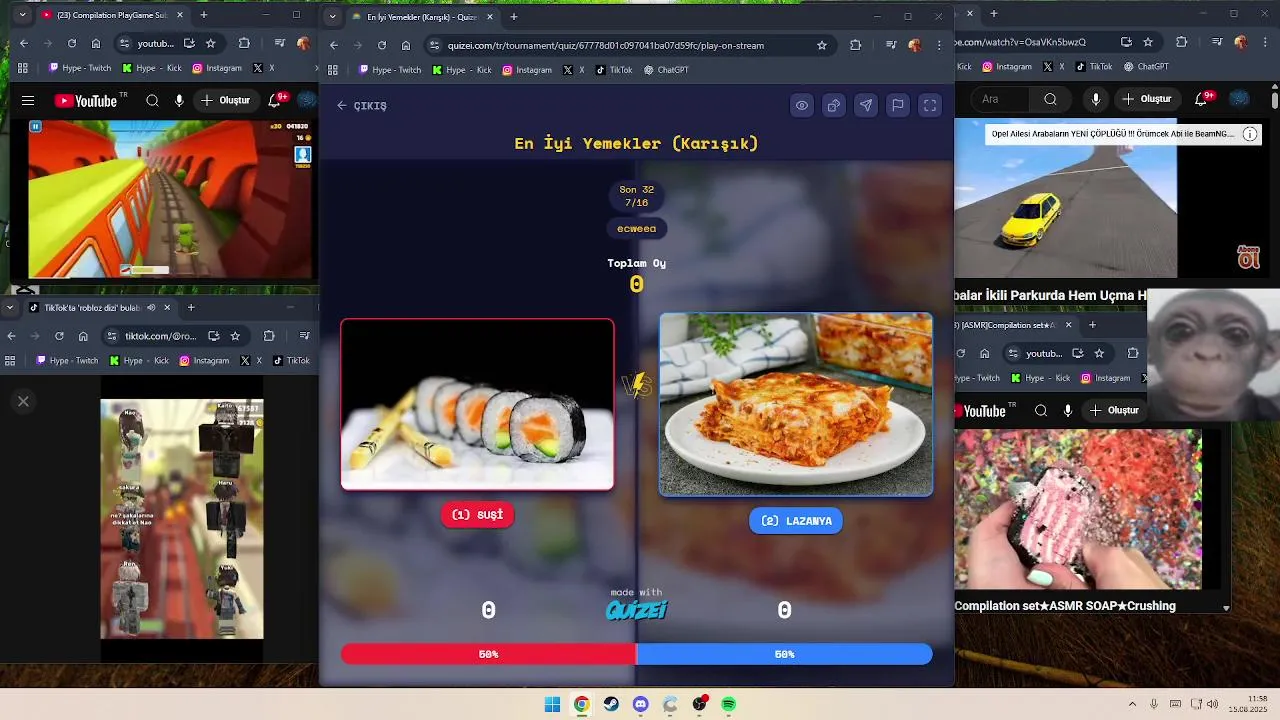Click the blue 50% vote bar
This screenshot has width=1280, height=720.
coord(784,654)
